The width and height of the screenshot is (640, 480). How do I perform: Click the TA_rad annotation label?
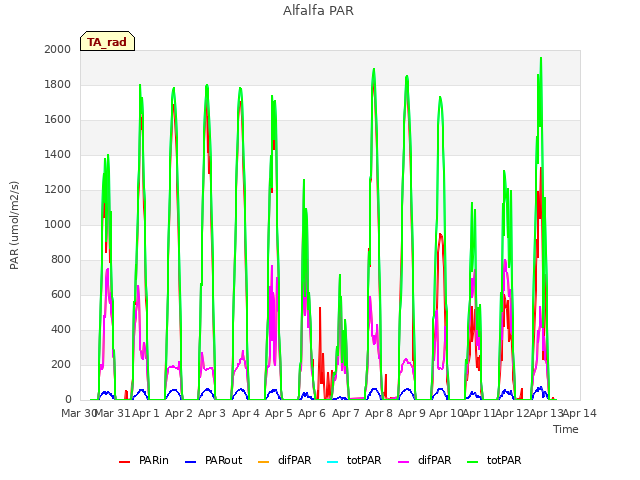point(107,41)
